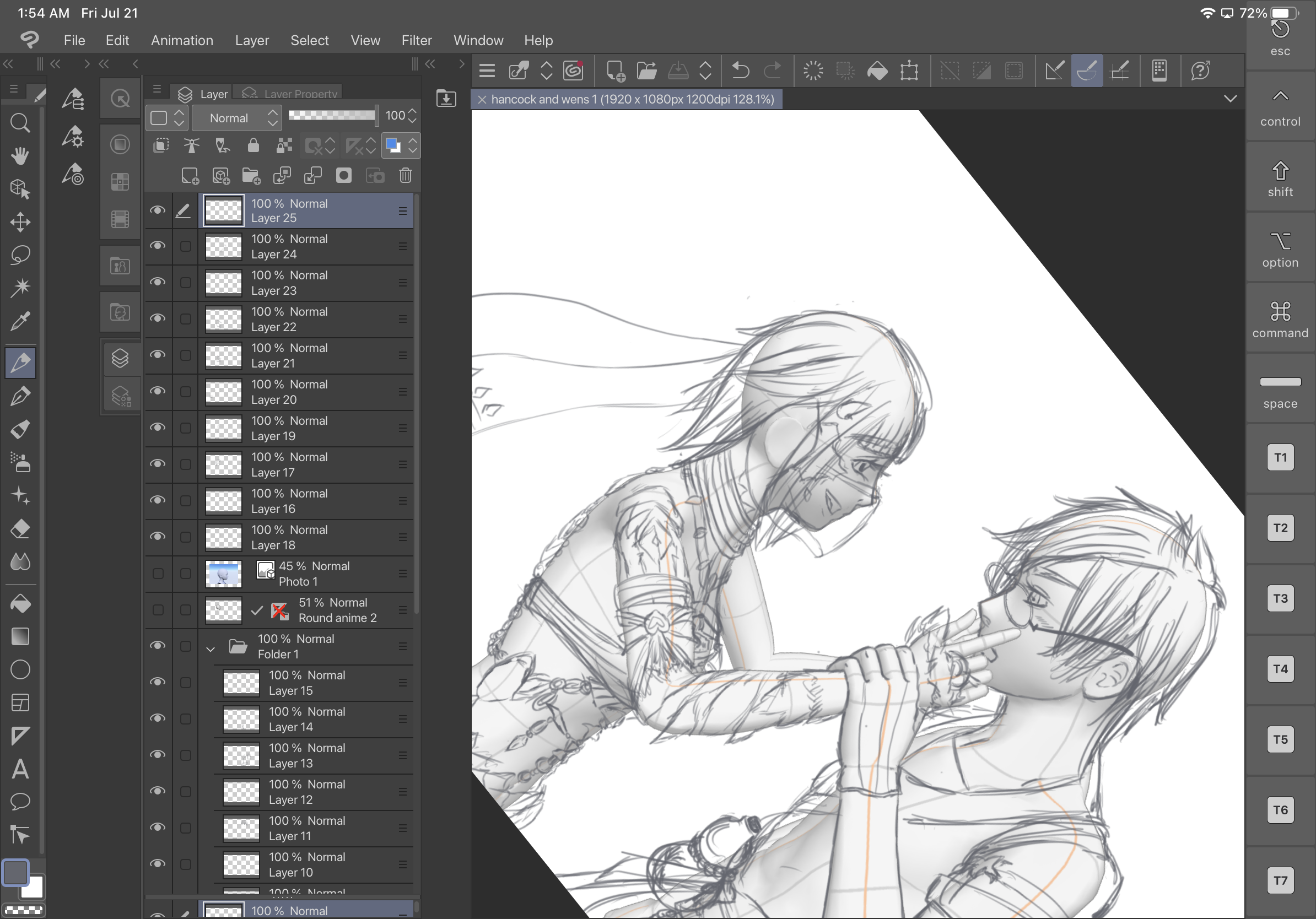This screenshot has height=919, width=1316.
Task: Select Layer 22 thumbnail
Action: pyautogui.click(x=224, y=319)
